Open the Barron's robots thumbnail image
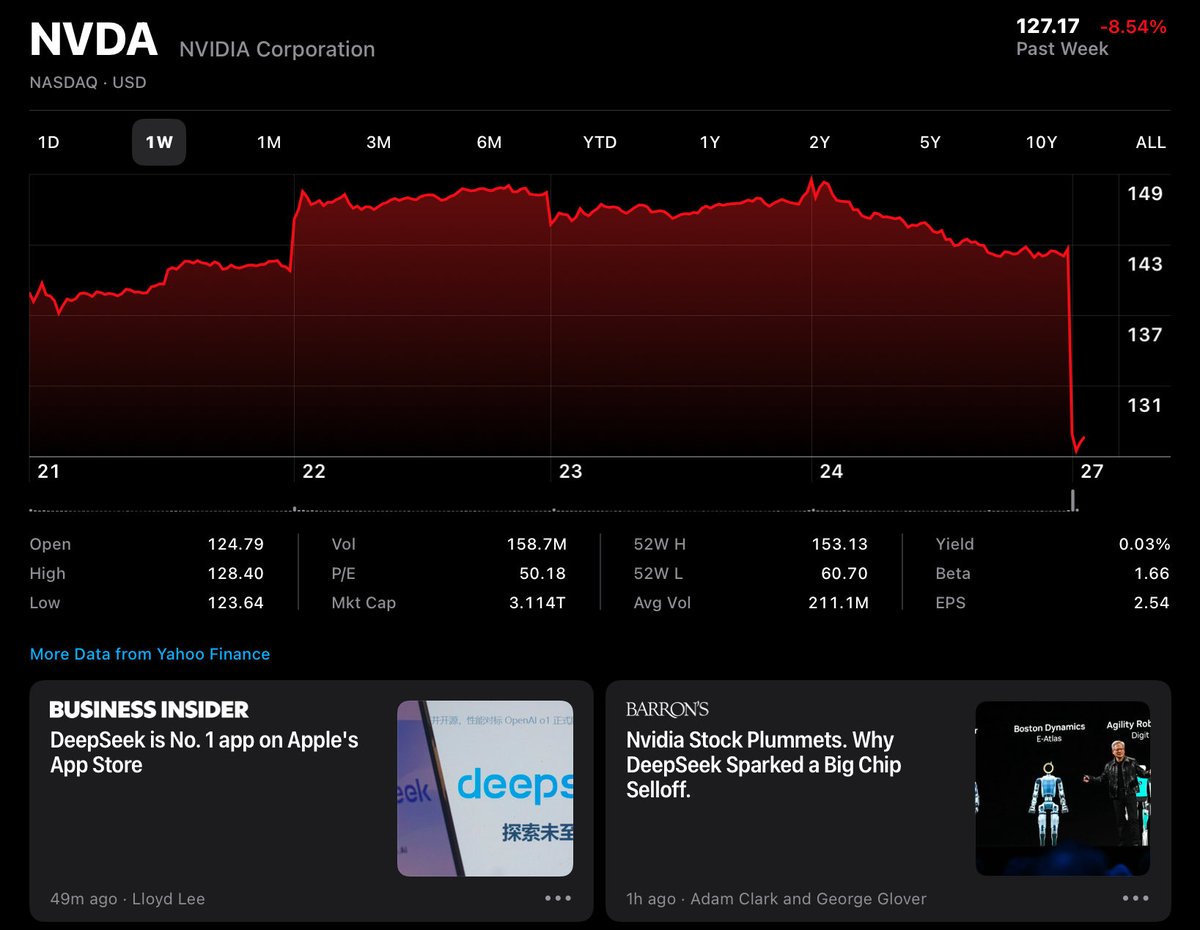This screenshot has height=930, width=1200. pos(1062,788)
